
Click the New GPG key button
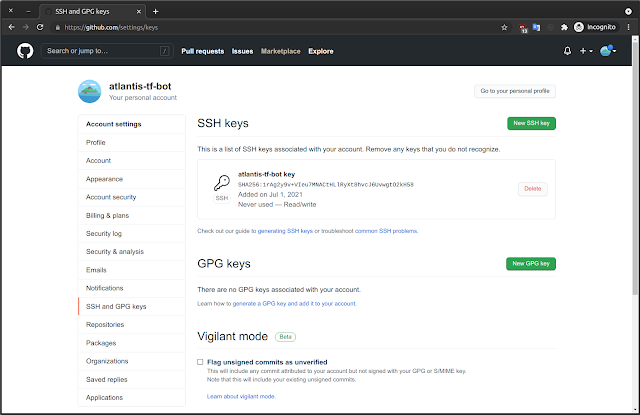(x=531, y=264)
